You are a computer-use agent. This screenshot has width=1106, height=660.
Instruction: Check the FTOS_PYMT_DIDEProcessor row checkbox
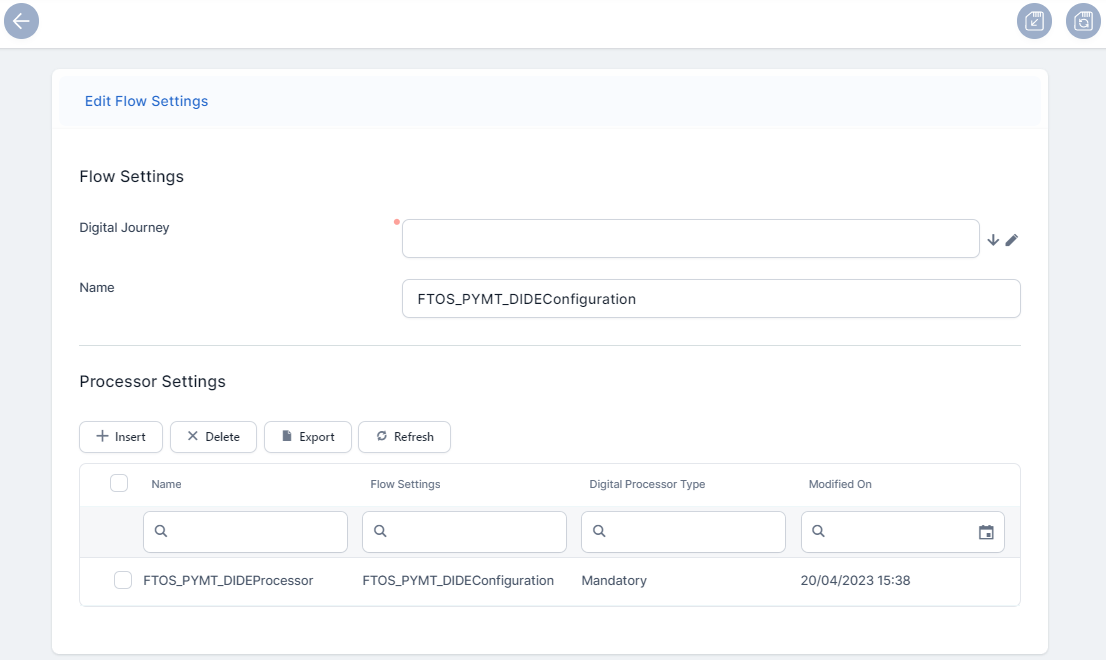tap(123, 580)
